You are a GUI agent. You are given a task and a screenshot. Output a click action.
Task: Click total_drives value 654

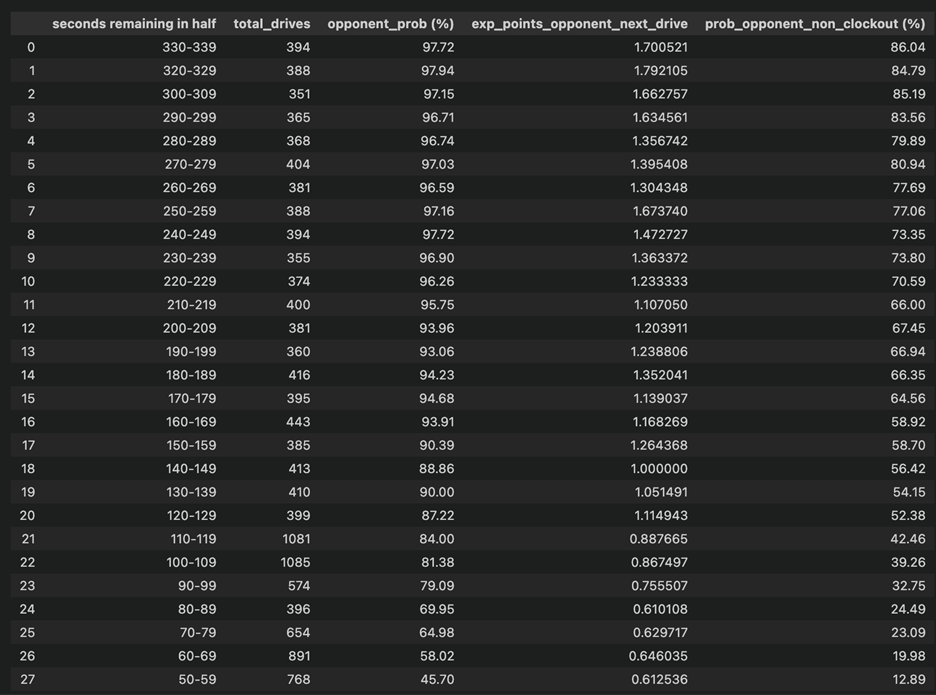point(298,632)
